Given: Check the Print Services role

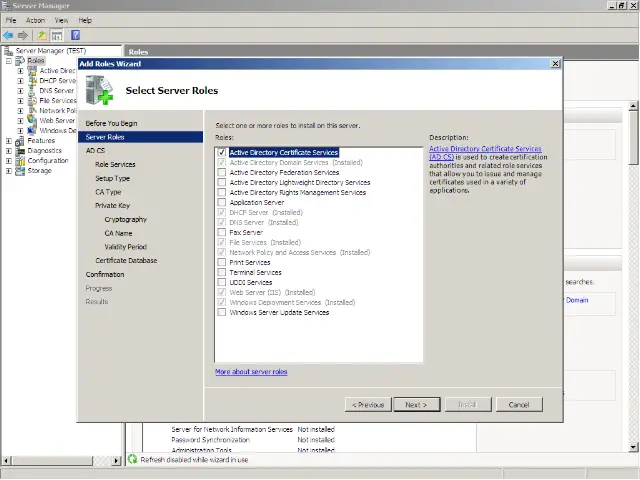Looking at the screenshot, I should click(222, 262).
